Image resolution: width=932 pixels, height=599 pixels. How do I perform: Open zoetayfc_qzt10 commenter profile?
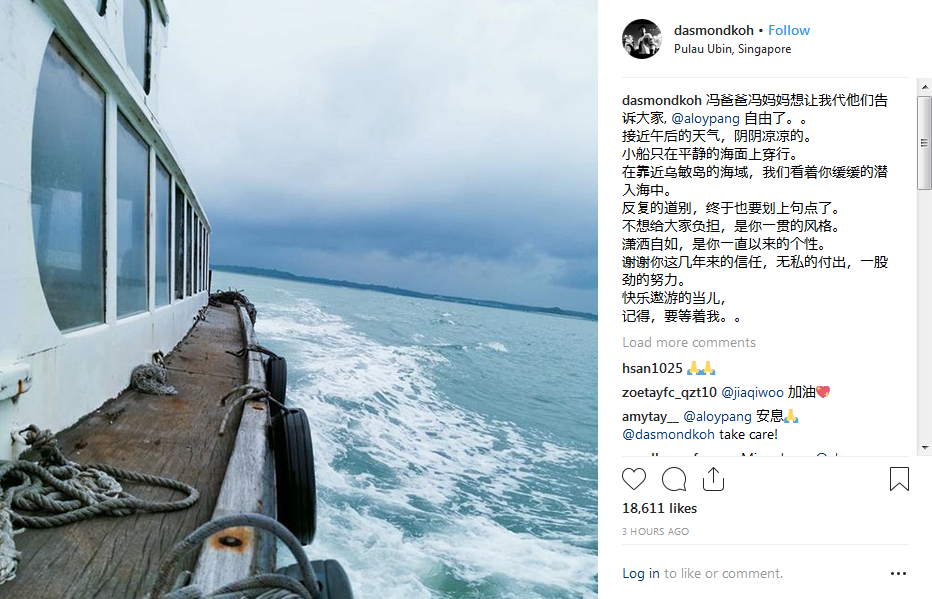(669, 392)
